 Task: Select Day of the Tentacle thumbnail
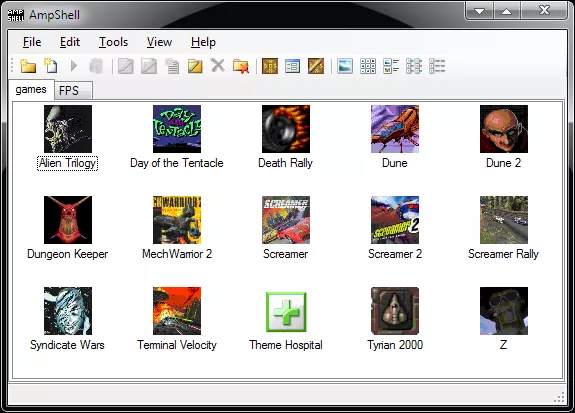(177, 129)
